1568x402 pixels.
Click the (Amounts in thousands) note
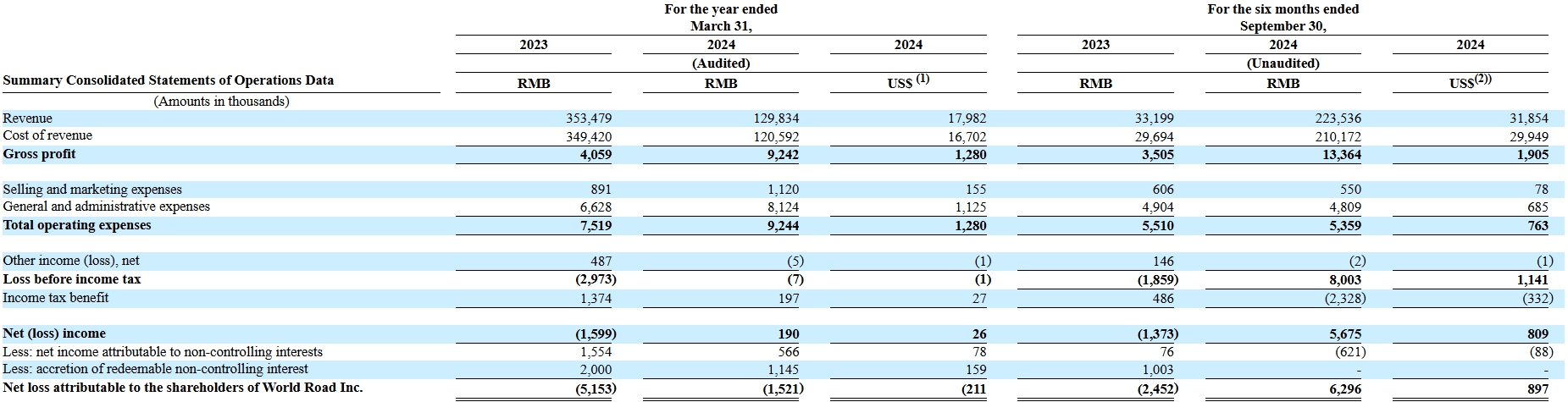tap(221, 102)
